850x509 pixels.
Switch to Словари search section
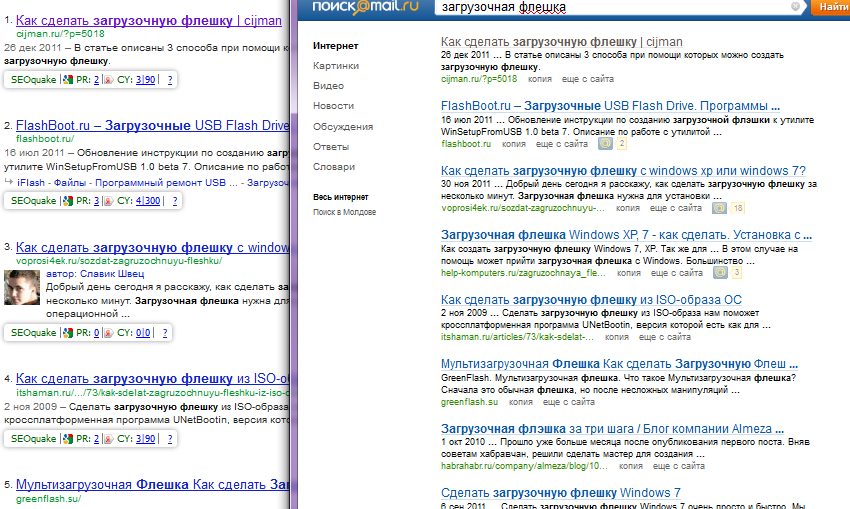tap(334, 167)
